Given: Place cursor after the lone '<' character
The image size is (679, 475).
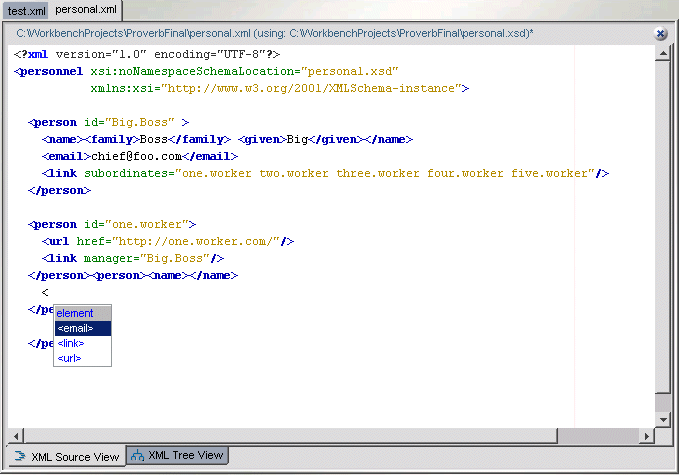Looking at the screenshot, I should pyautogui.click(x=49, y=292).
